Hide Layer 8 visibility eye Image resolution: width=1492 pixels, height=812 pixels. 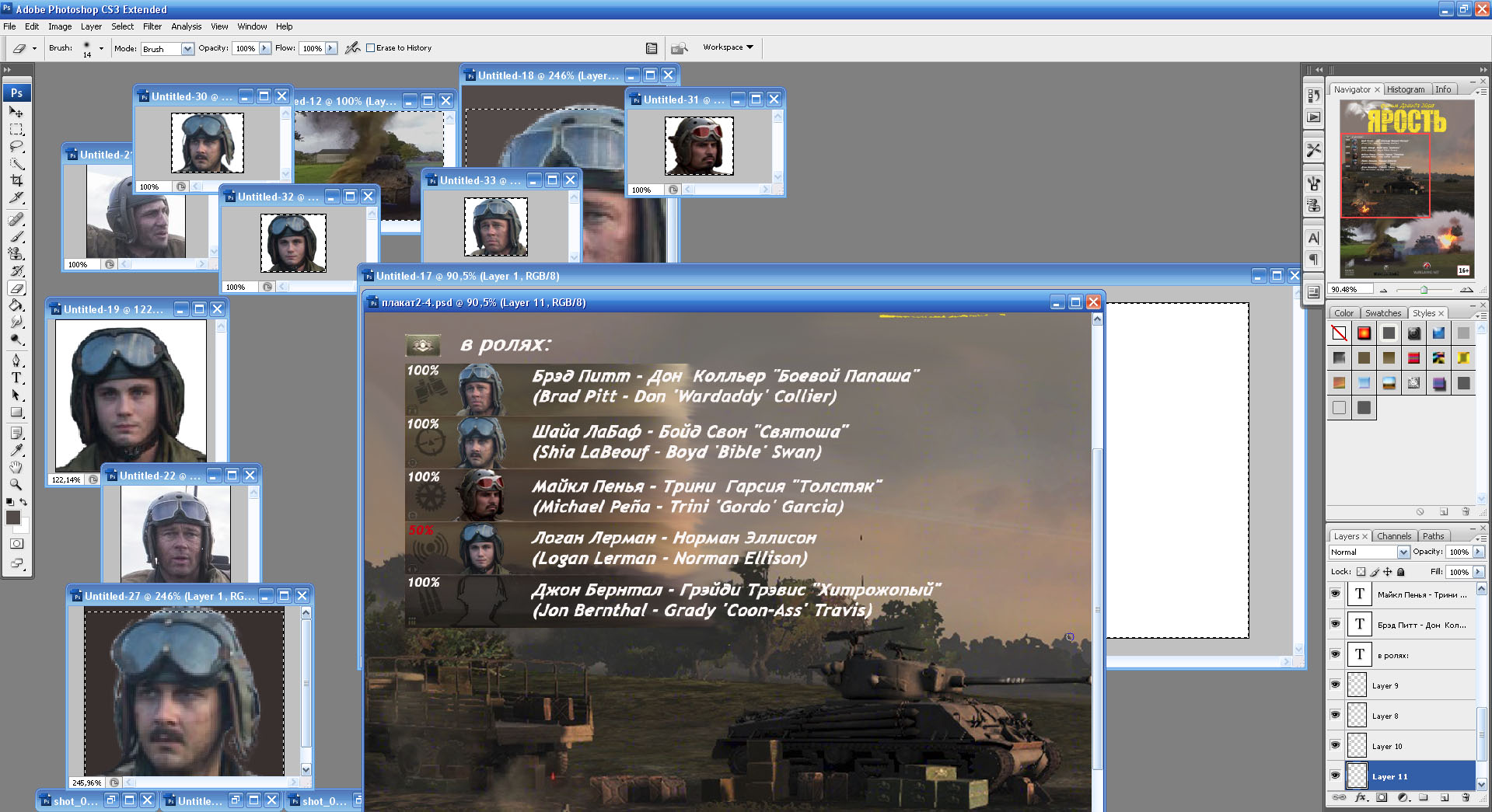pos(1336,715)
